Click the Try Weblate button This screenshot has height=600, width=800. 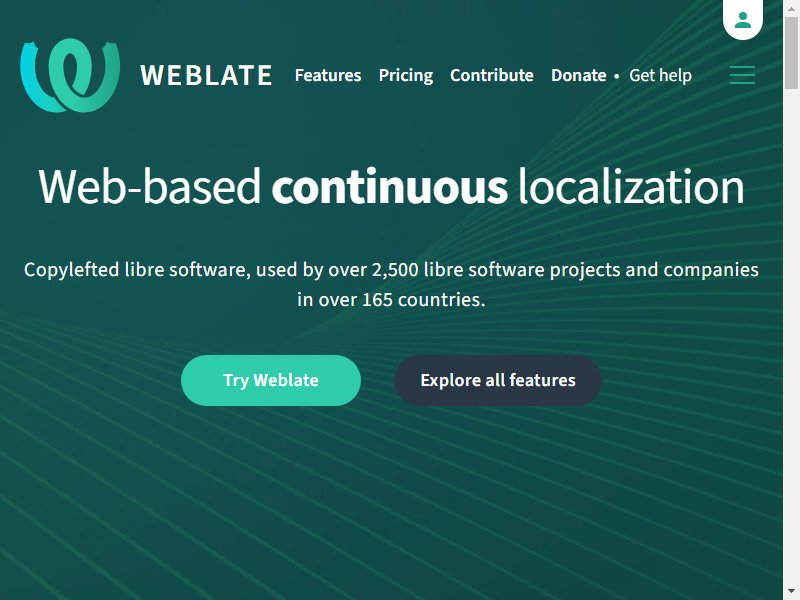[271, 380]
